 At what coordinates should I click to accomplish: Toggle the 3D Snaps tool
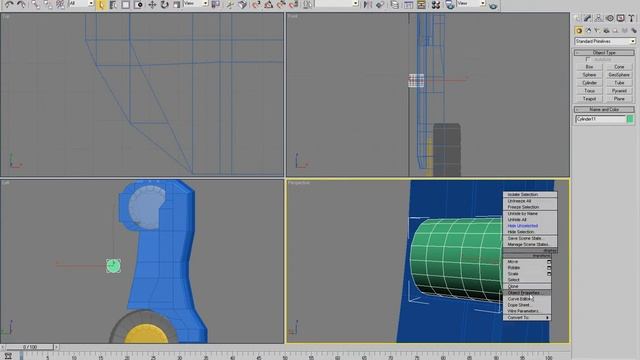coord(256,4)
